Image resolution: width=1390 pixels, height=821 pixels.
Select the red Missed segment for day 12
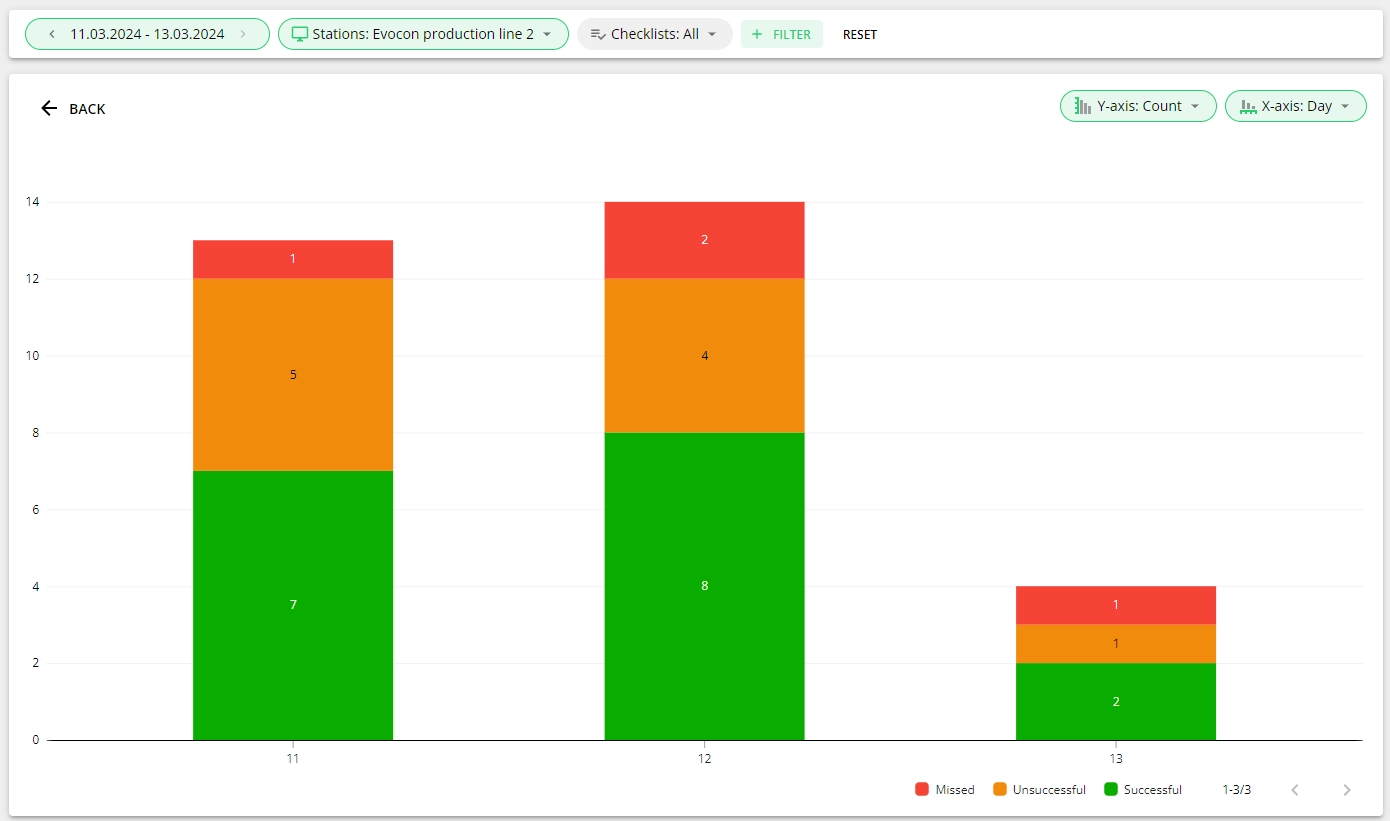(705, 240)
